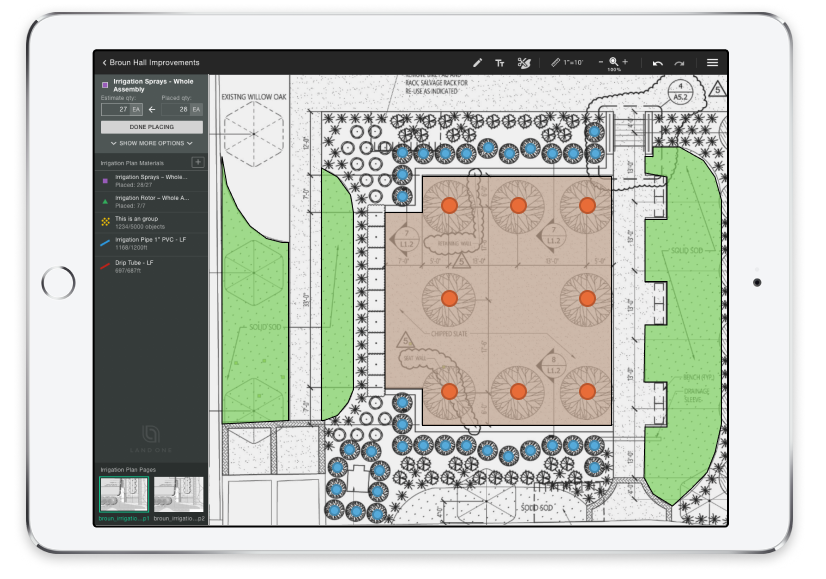Click the purple swatch in sprays list row

pyautogui.click(x=105, y=181)
